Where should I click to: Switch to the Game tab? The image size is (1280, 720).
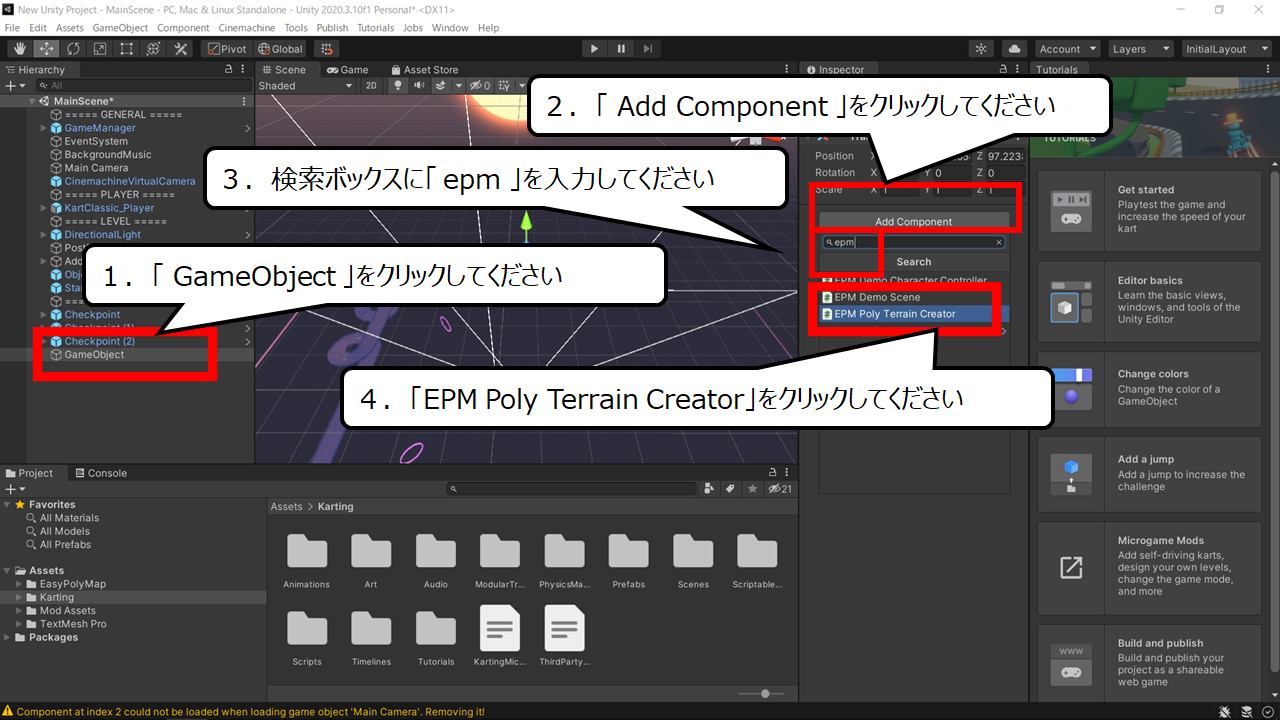[348, 70]
